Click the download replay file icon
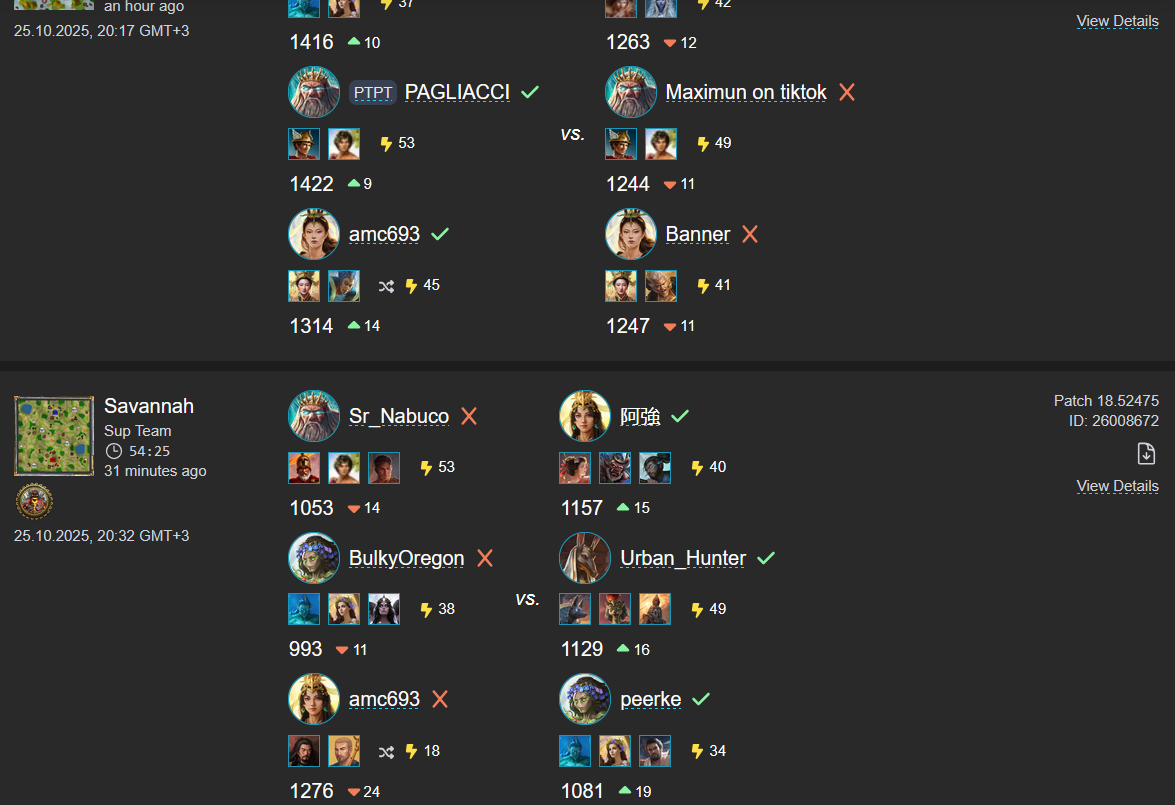Viewport: 1175px width, 805px height. [1146, 453]
